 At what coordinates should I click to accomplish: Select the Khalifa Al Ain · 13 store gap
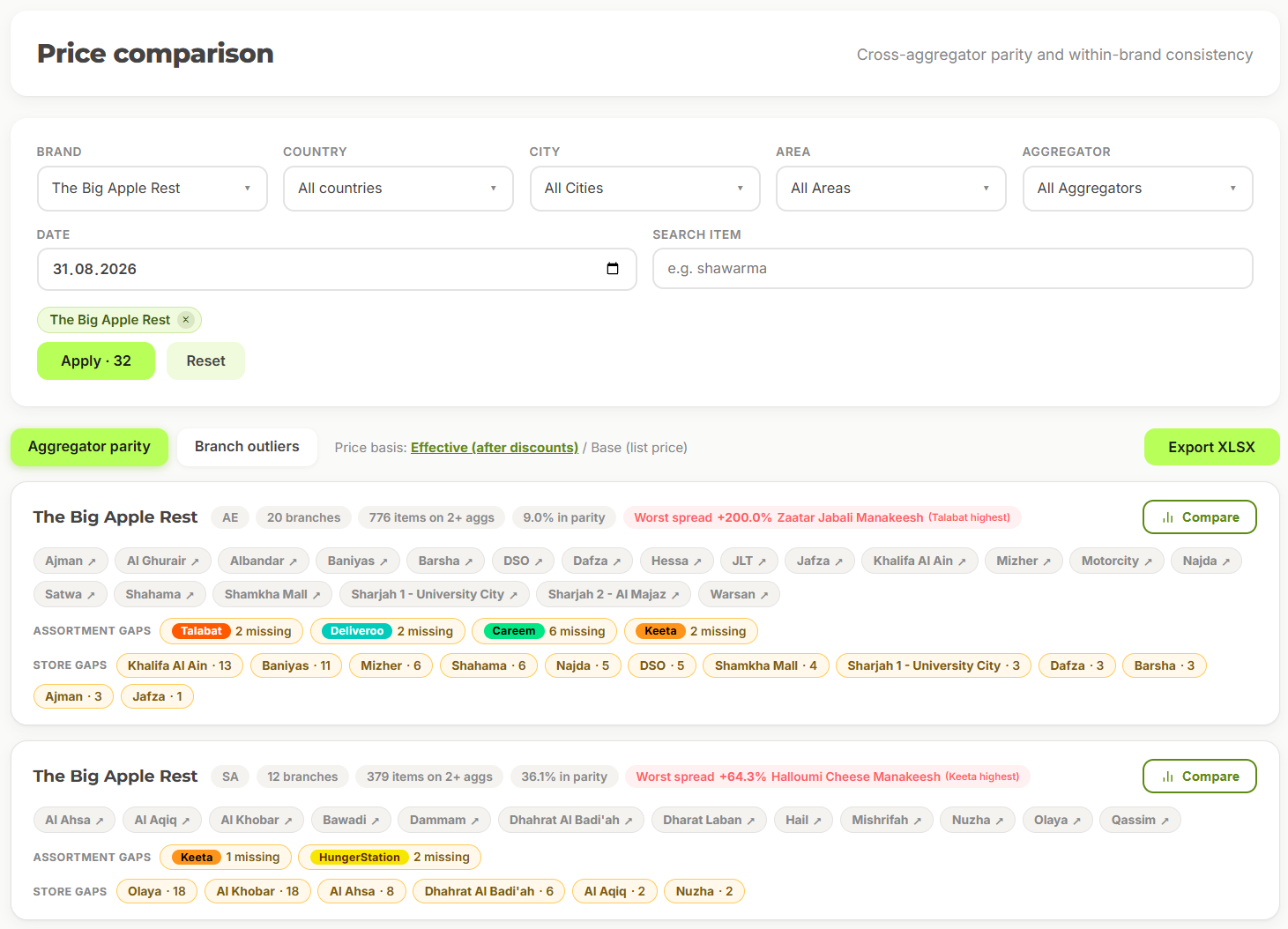(180, 665)
